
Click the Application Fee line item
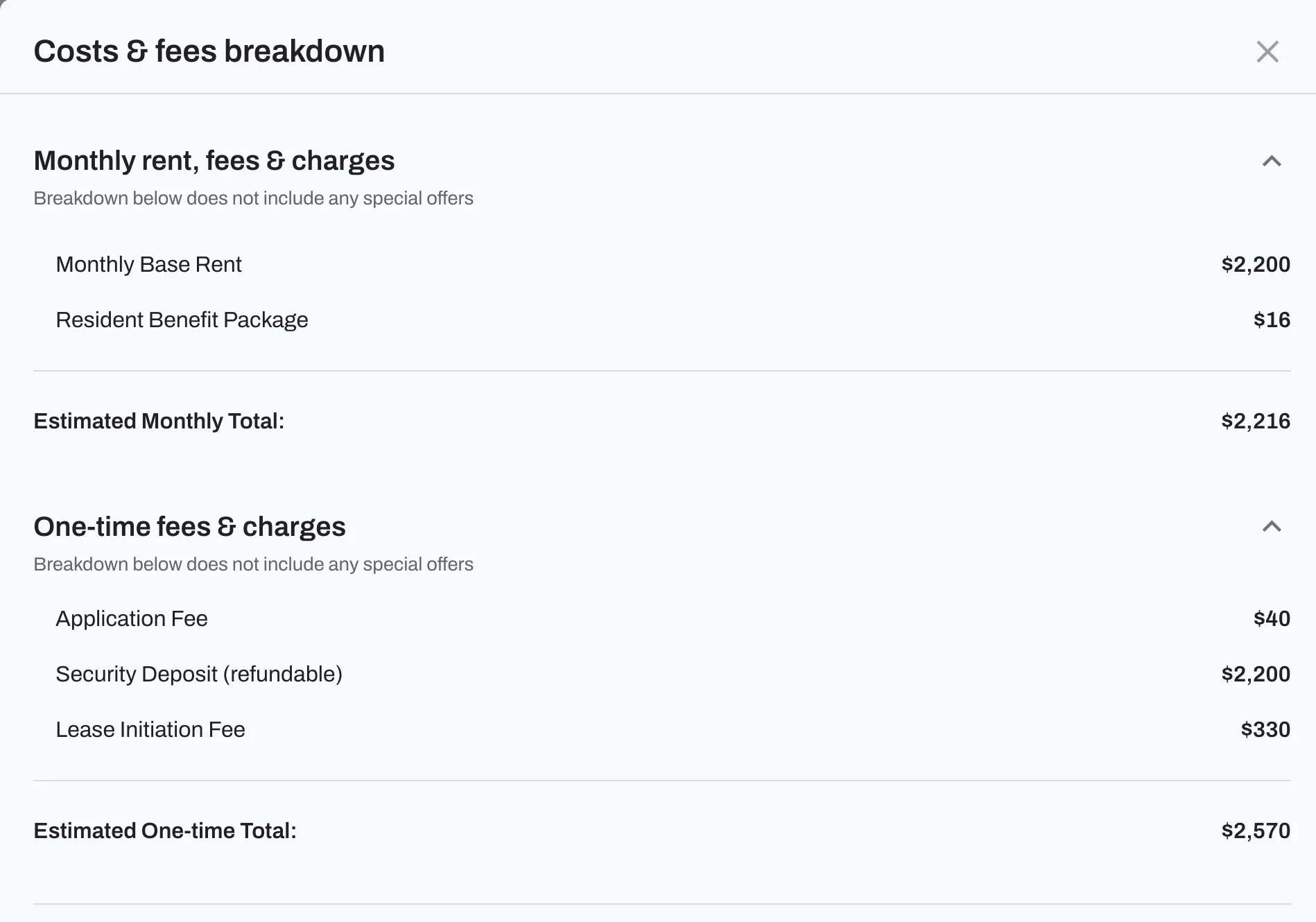pyautogui.click(x=132, y=618)
